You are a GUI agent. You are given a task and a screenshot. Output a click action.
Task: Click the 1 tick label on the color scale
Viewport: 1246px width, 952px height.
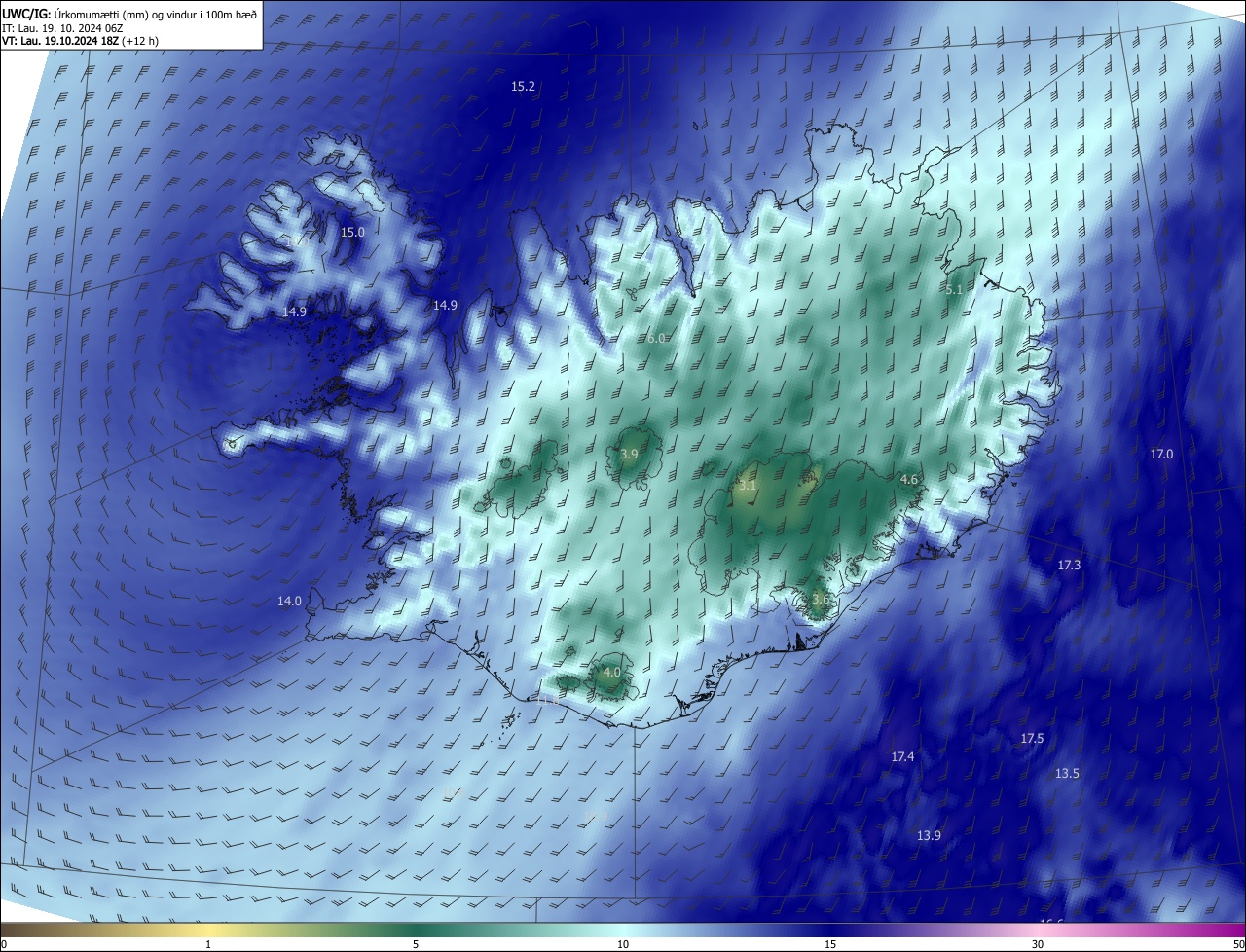point(208,945)
